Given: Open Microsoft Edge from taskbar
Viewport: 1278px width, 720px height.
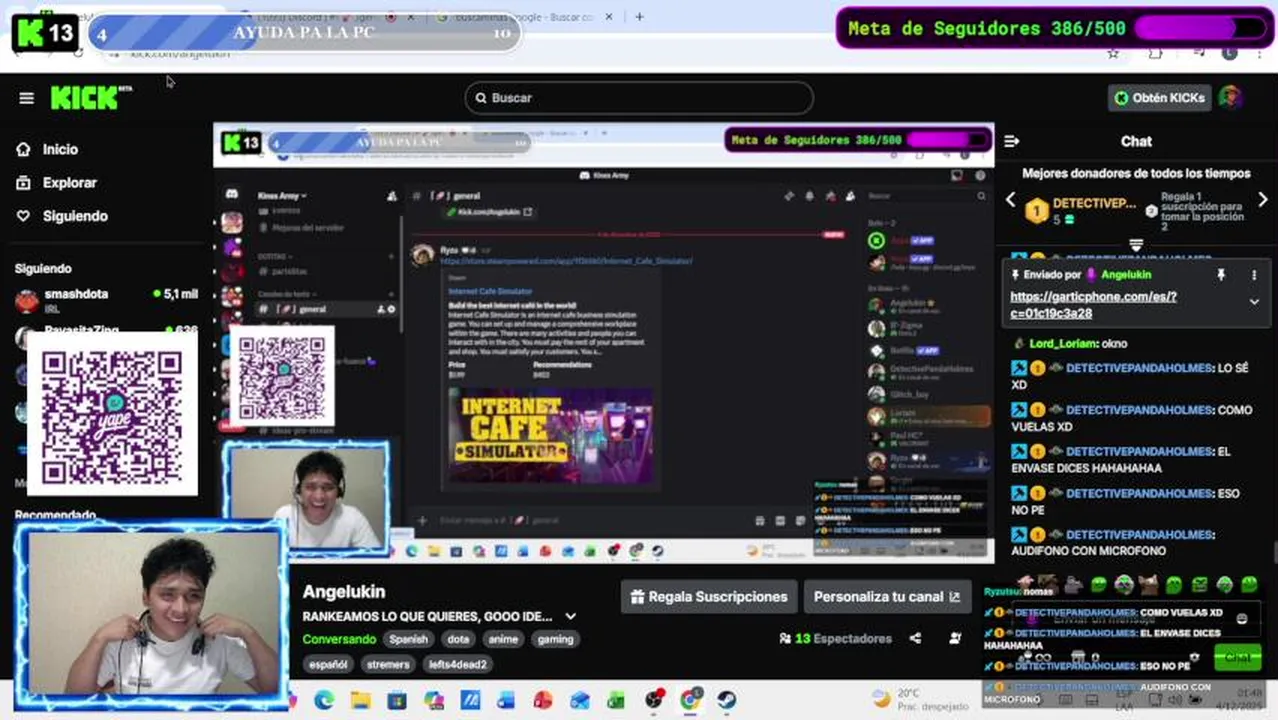Looking at the screenshot, I should 324,700.
